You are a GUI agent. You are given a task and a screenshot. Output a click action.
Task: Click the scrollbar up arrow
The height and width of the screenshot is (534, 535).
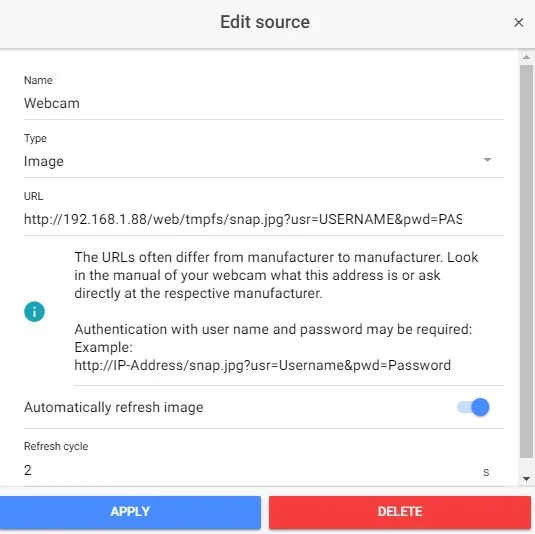526,57
